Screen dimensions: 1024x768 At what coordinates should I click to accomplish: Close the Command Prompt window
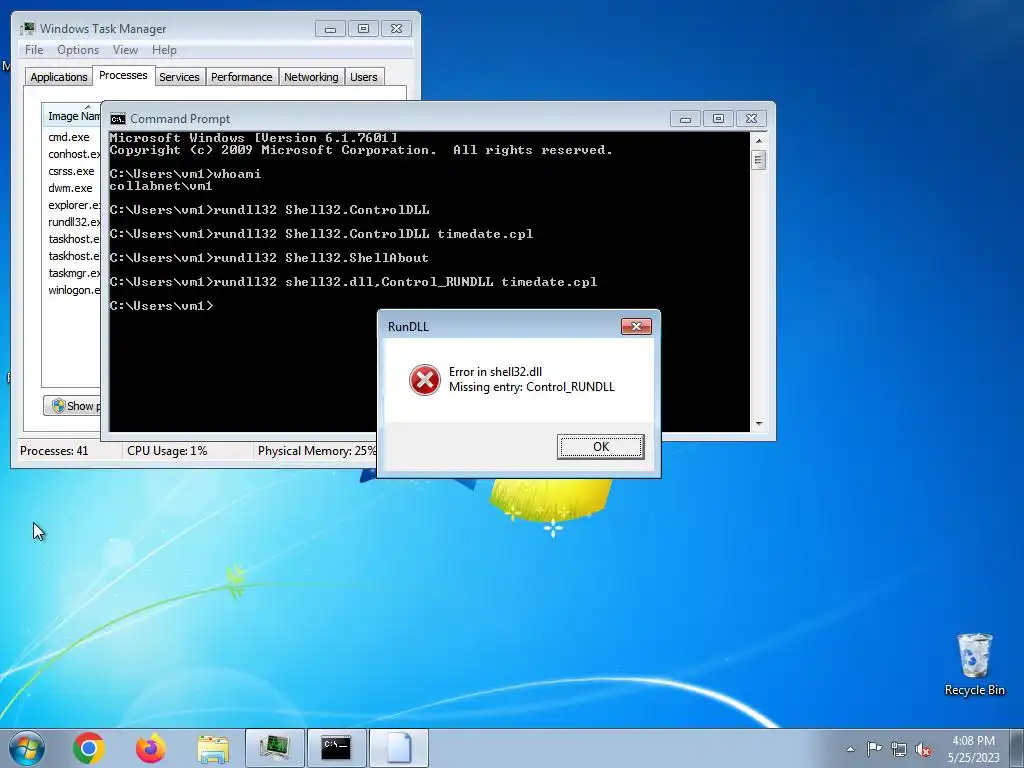coord(751,119)
